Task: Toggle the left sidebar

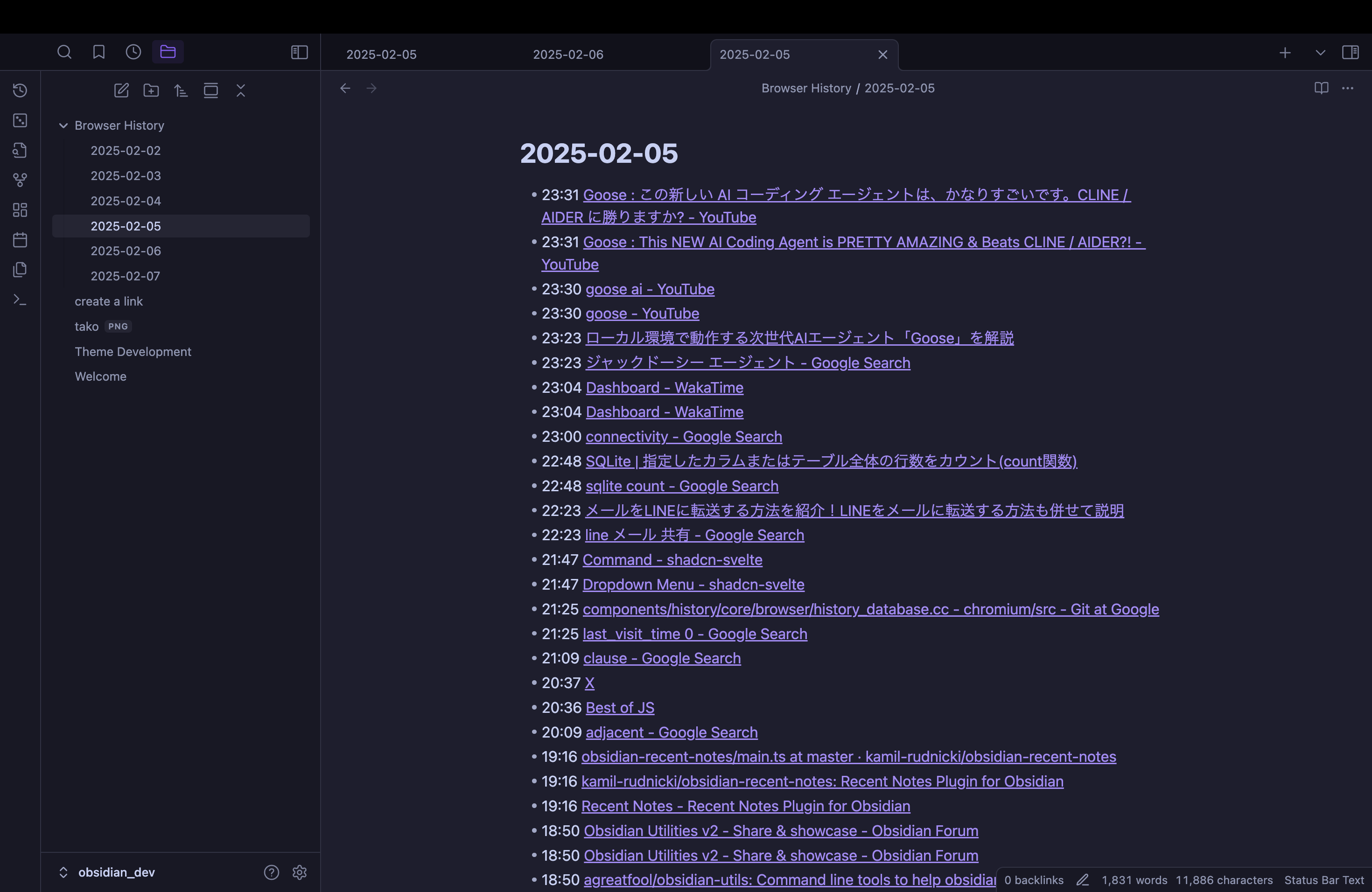Action: click(299, 52)
